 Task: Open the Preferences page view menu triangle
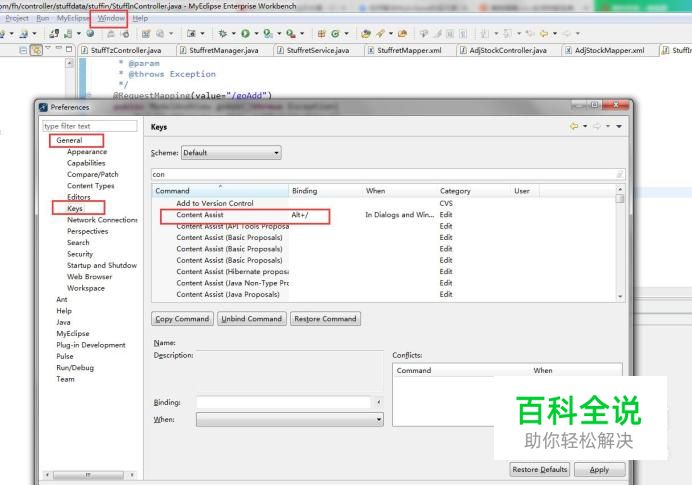point(619,127)
